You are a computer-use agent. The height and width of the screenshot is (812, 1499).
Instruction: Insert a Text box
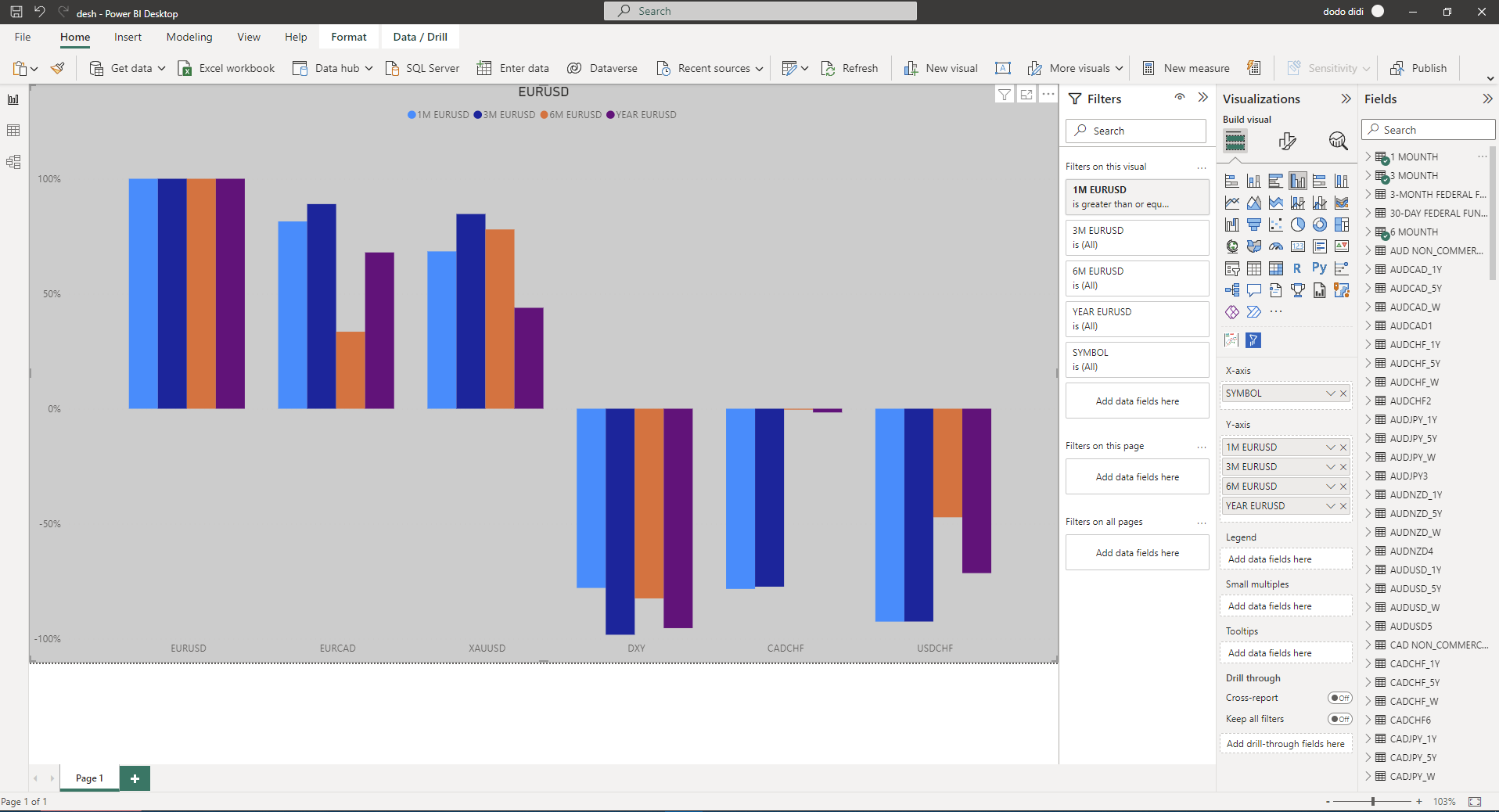point(1003,68)
